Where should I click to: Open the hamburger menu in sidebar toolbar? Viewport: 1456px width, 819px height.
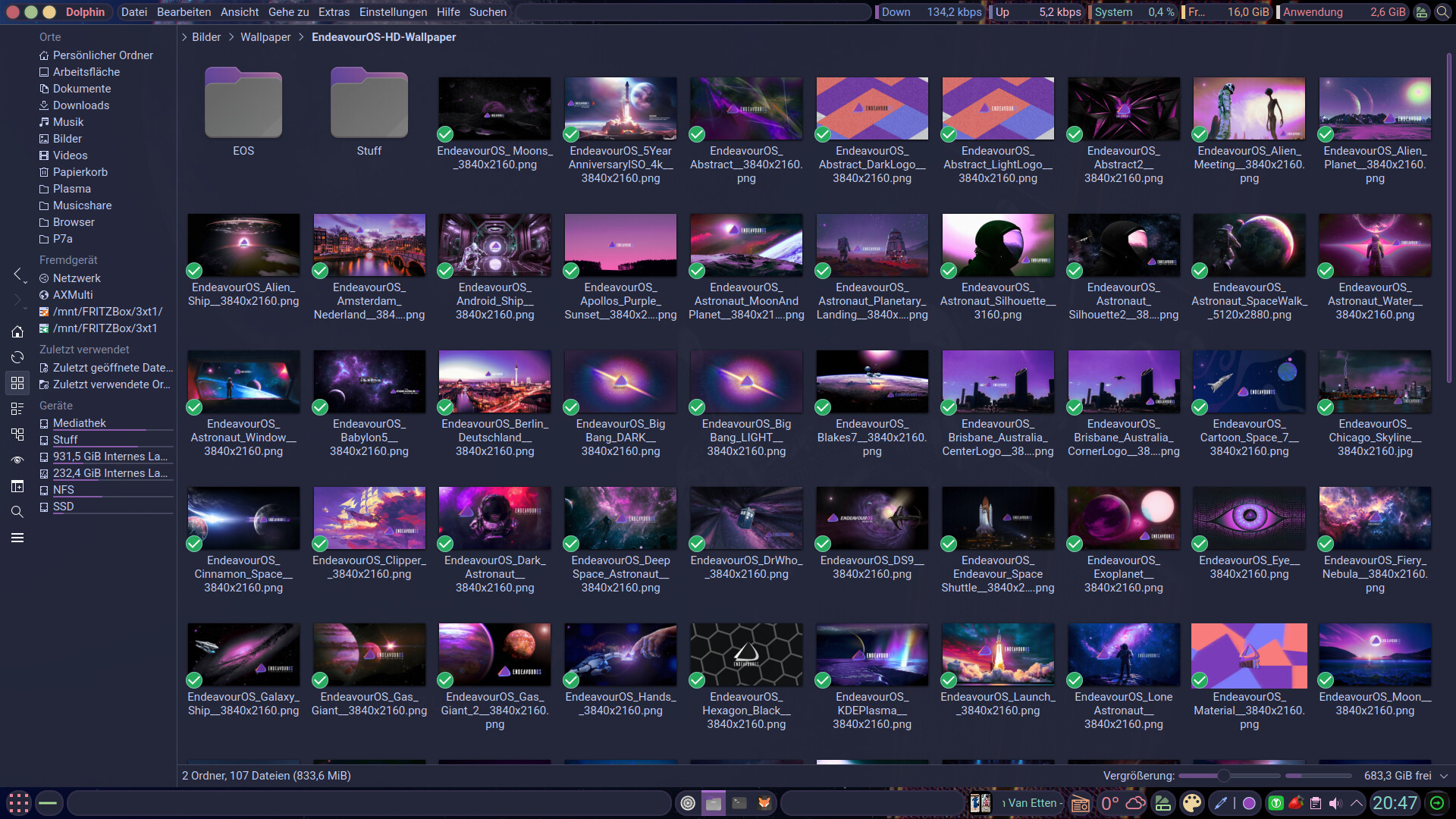click(17, 538)
